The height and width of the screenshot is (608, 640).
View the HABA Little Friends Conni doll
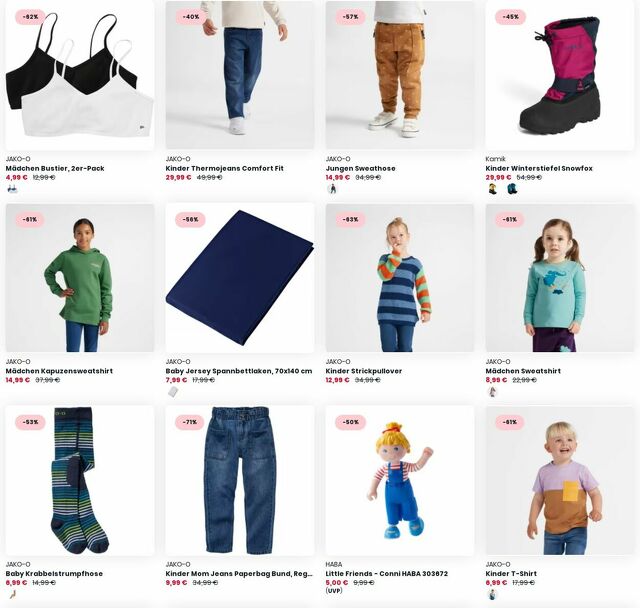click(x=400, y=480)
